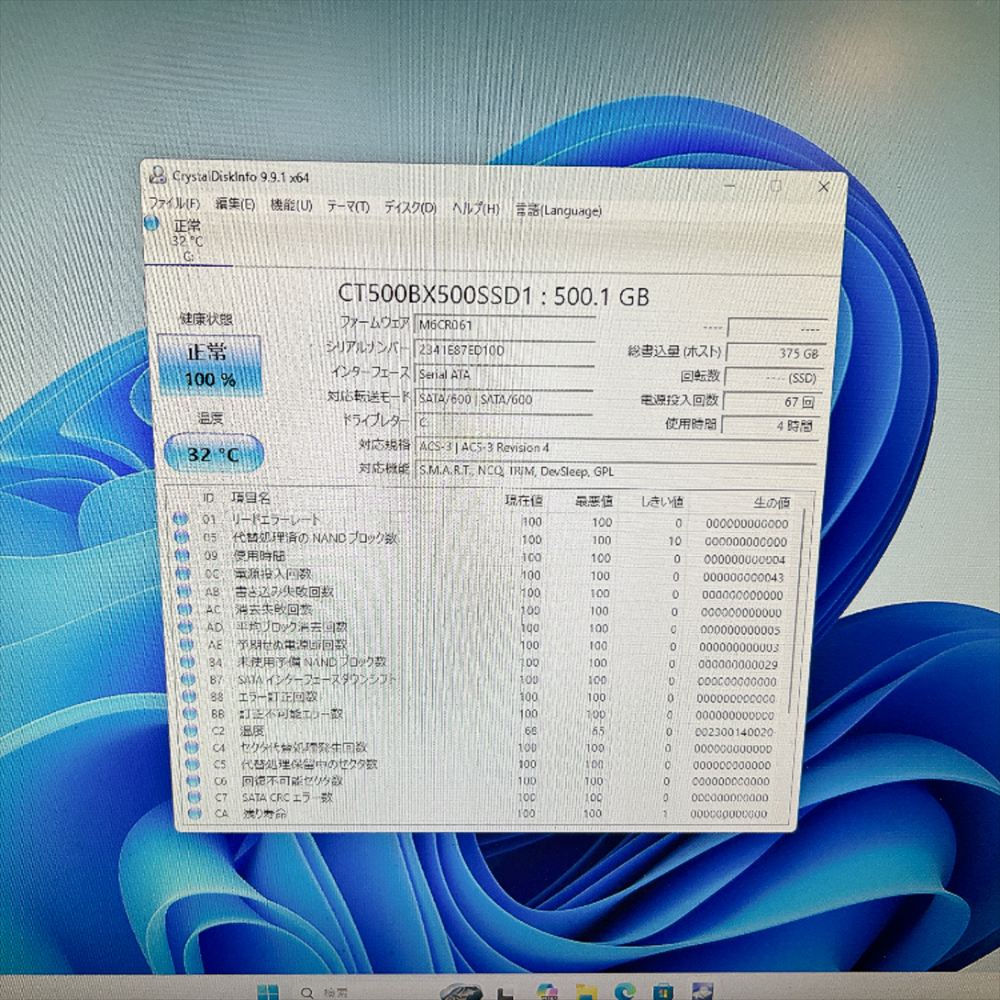Launch Microsoft Edge from the taskbar
Viewport: 1000px width, 1000px height.
tap(626, 992)
